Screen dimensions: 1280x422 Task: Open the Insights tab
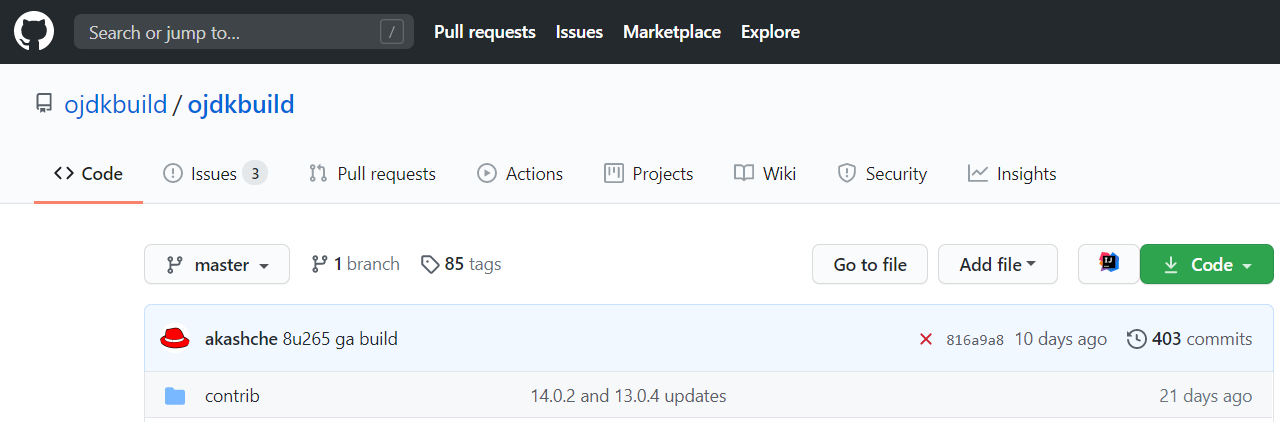click(x=1012, y=174)
